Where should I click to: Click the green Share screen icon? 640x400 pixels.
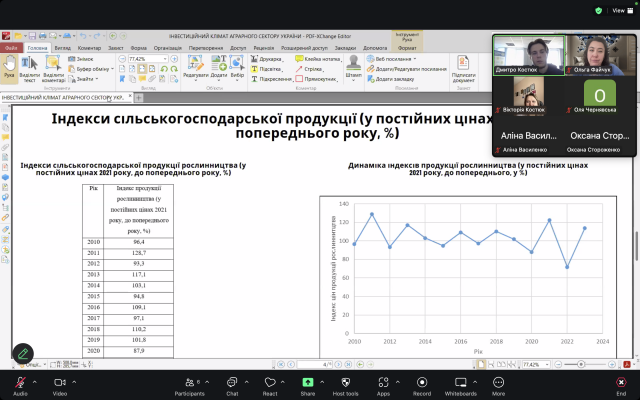(x=307, y=383)
